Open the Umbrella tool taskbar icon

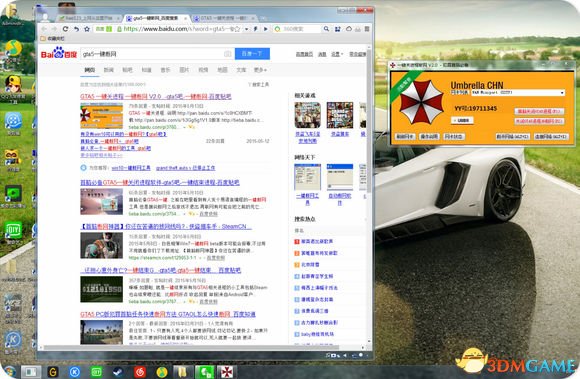click(x=226, y=372)
